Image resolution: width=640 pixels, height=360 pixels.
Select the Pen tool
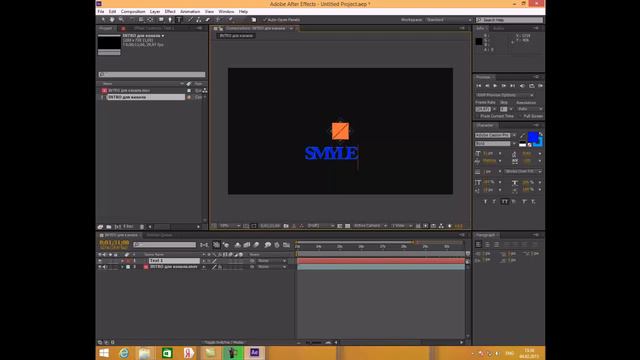[170, 20]
